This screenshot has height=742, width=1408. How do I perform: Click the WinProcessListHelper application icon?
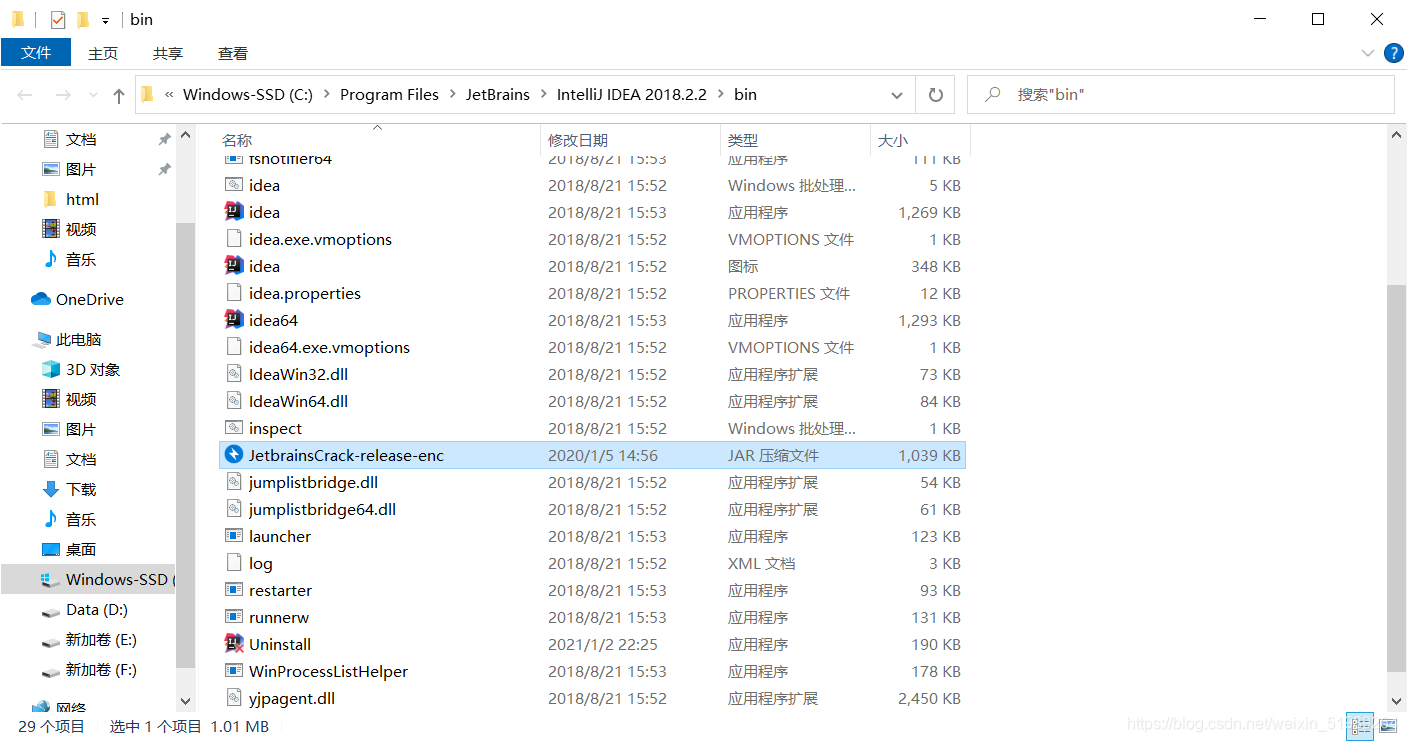pos(234,671)
